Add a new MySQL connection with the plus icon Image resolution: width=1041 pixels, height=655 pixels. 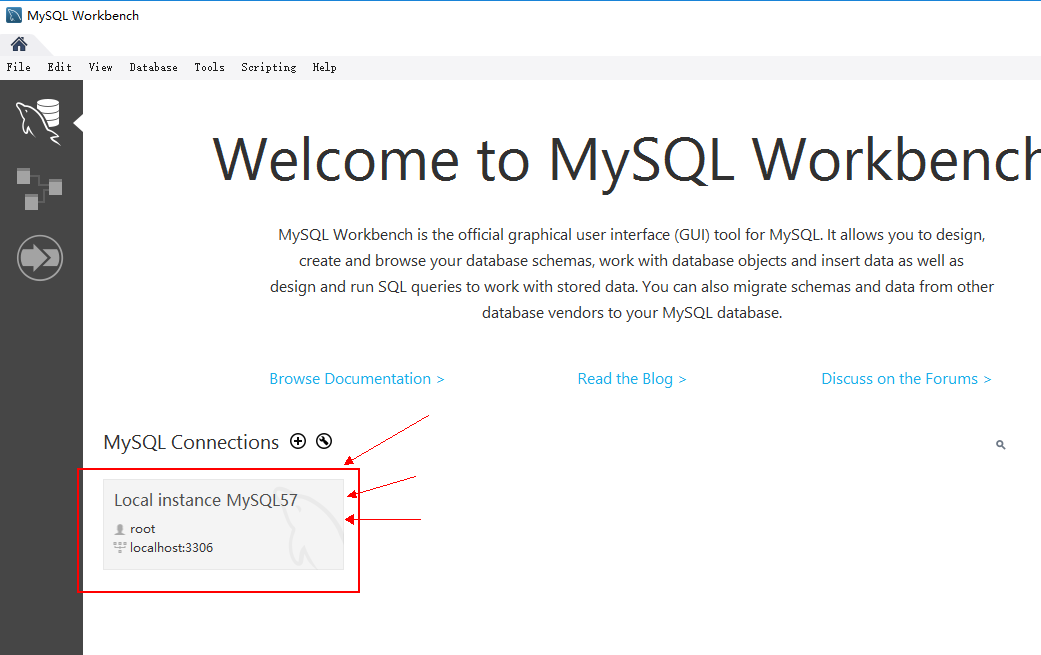[297, 440]
